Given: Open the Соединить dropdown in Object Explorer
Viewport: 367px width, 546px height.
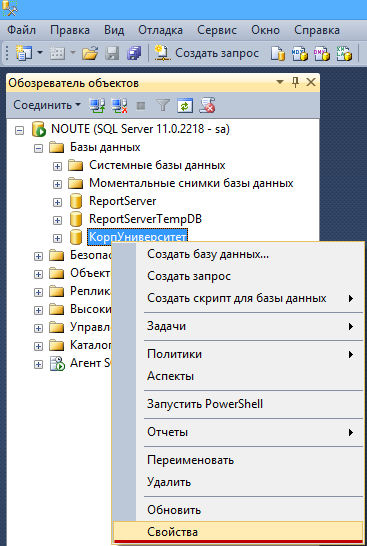Looking at the screenshot, I should point(47,104).
